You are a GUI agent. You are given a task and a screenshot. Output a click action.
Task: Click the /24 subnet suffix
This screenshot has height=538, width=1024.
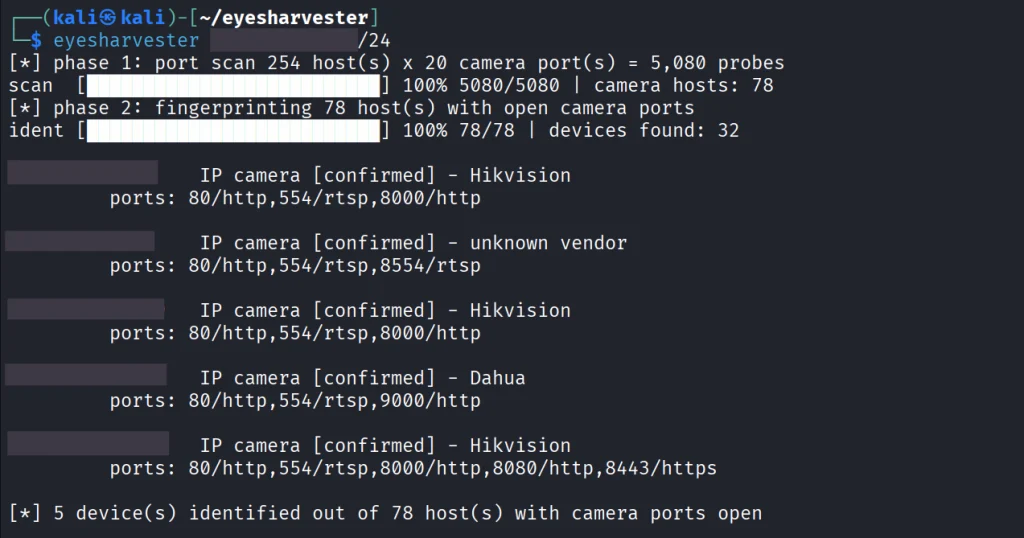pos(374,40)
